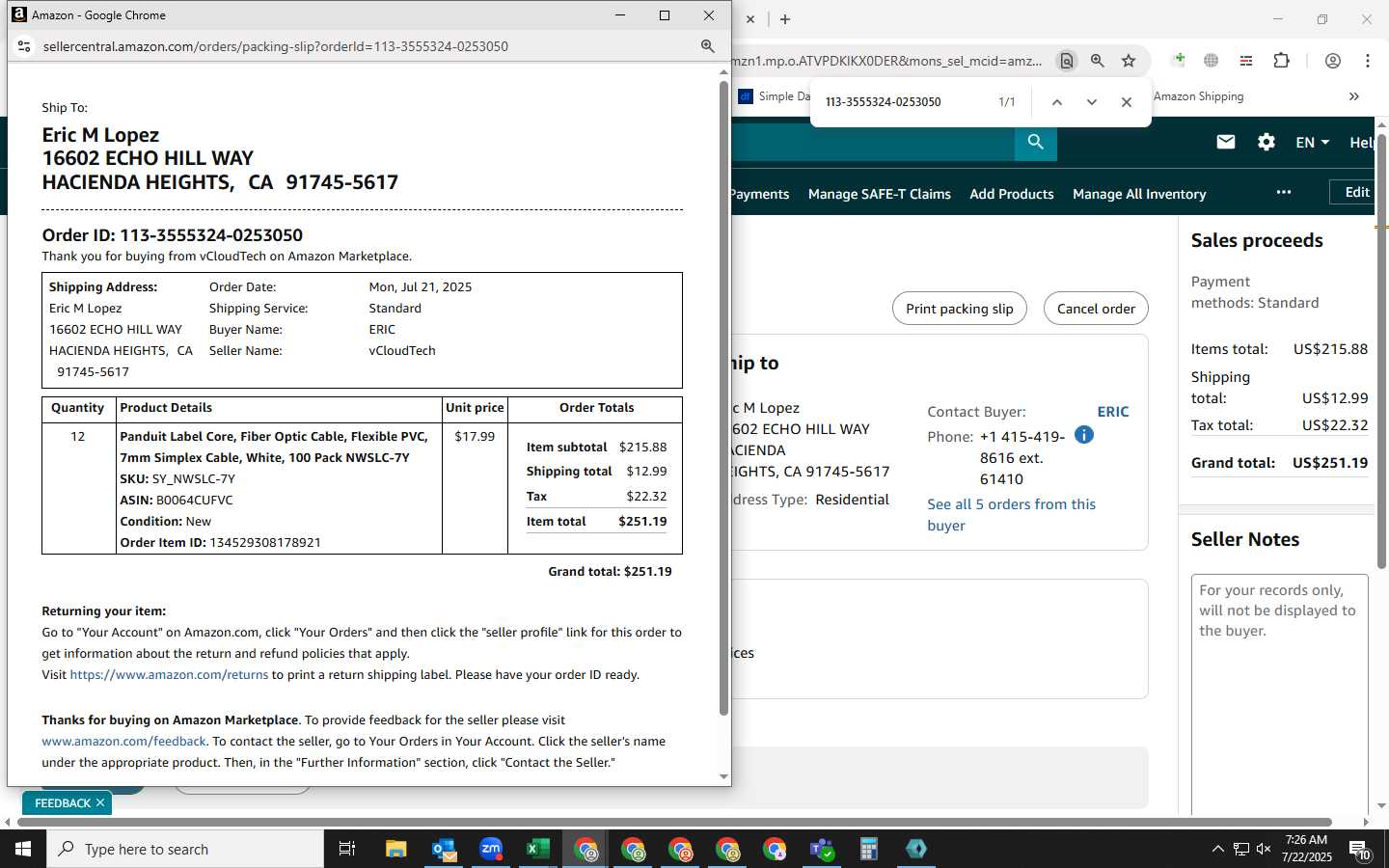Click the find-in-page icon in the main Chrome address bar
1389x868 pixels.
coord(1066,61)
